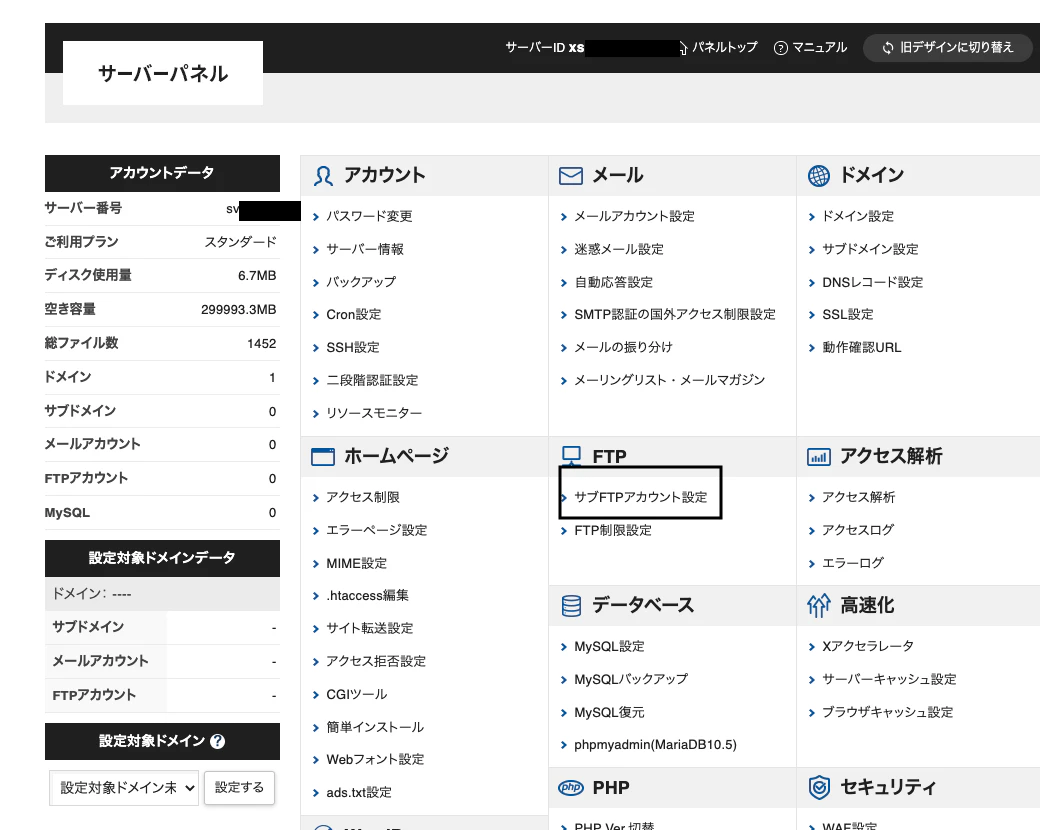This screenshot has height=830, width=1040.
Task: Click the メール envelope icon
Action: pyautogui.click(x=570, y=176)
